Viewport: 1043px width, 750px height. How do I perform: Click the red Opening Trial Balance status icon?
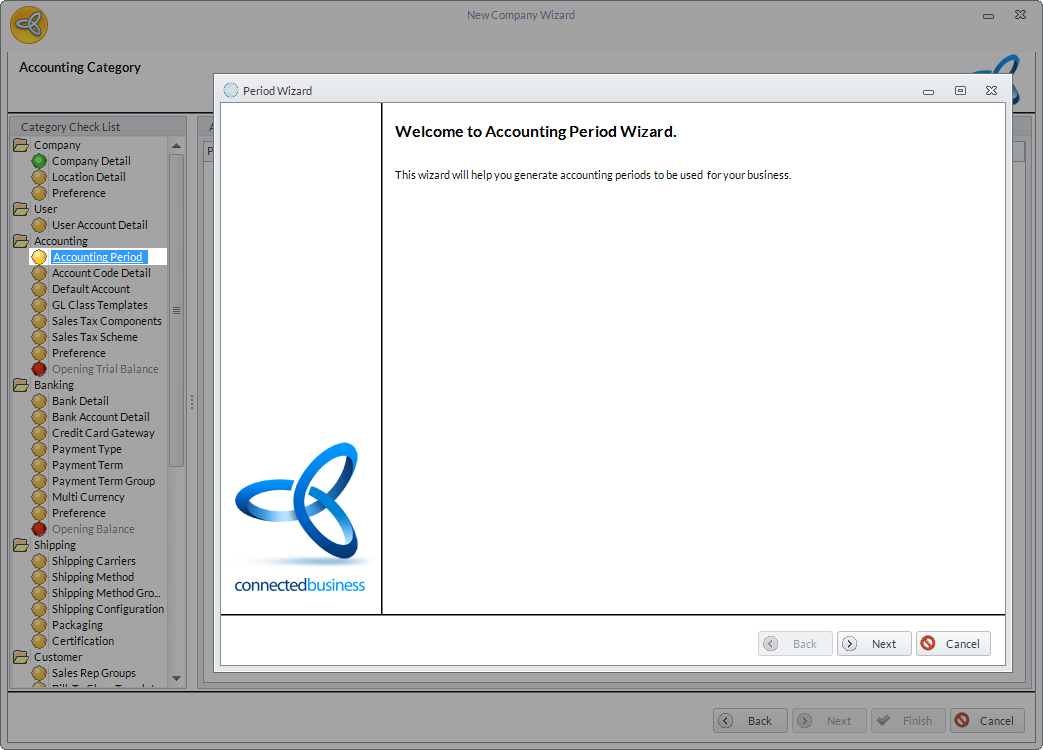tap(39, 369)
